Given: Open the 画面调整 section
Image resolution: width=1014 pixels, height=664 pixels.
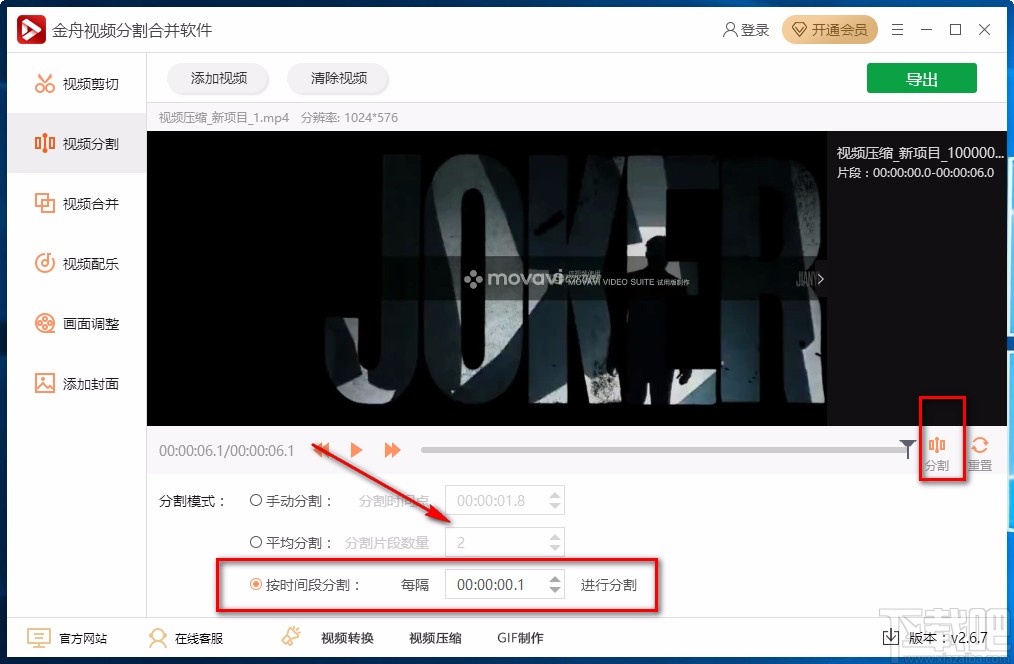Looking at the screenshot, I should 77,323.
